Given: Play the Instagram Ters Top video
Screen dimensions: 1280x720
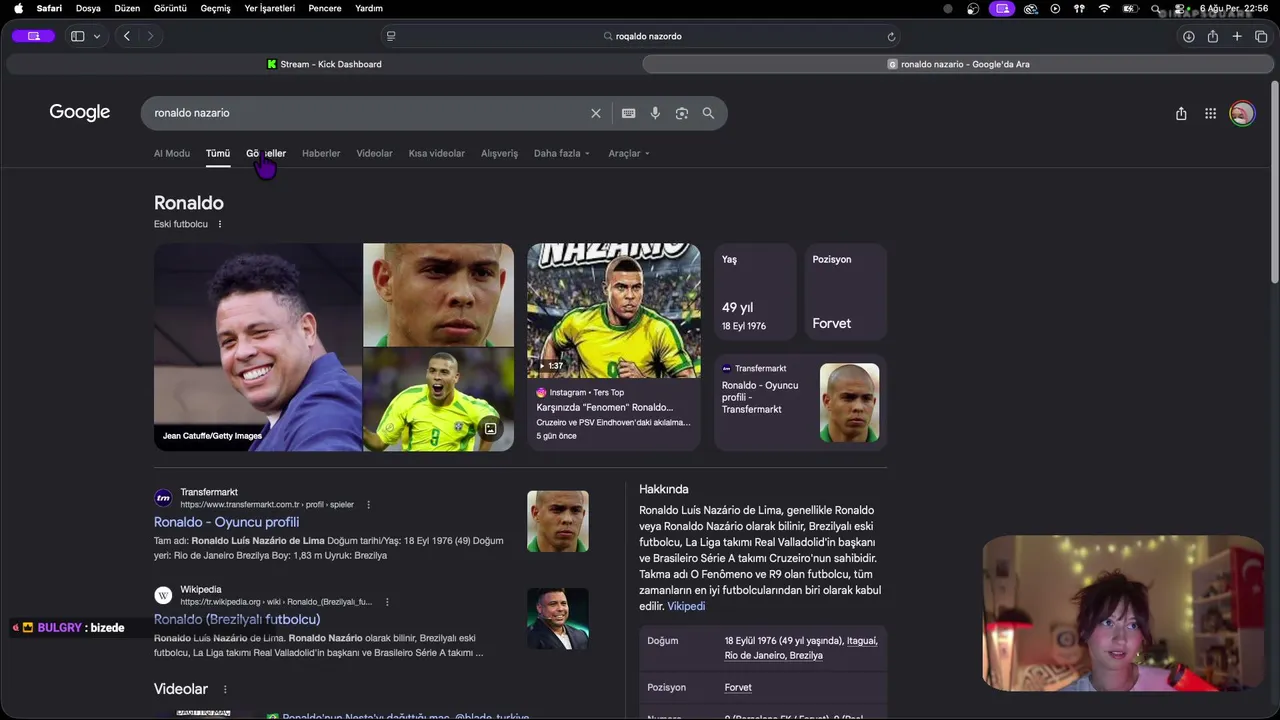Looking at the screenshot, I should point(614,311).
